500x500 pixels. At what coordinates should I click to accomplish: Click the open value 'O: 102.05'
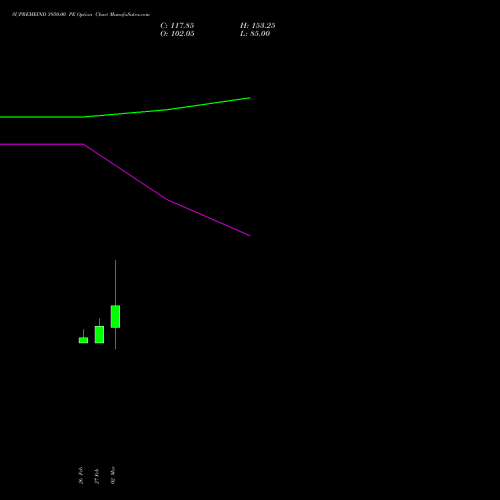(x=177, y=34)
